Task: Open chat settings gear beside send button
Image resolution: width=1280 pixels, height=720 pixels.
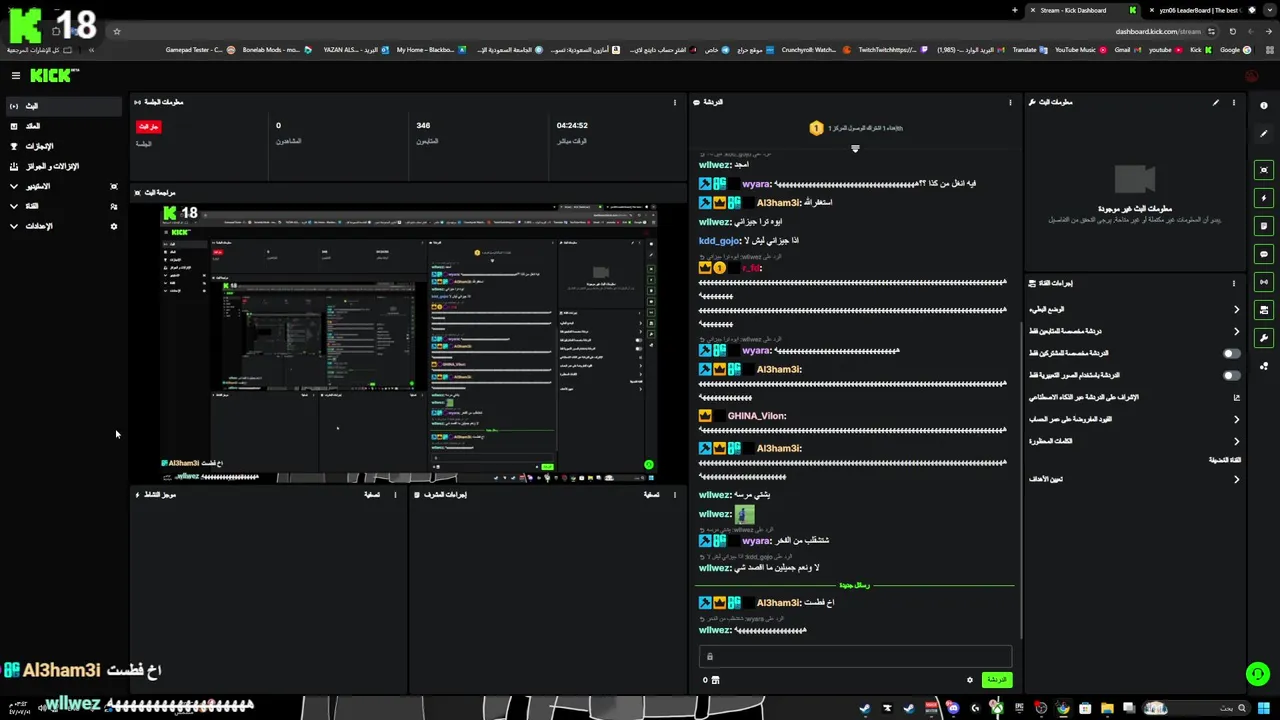Action: point(969,679)
